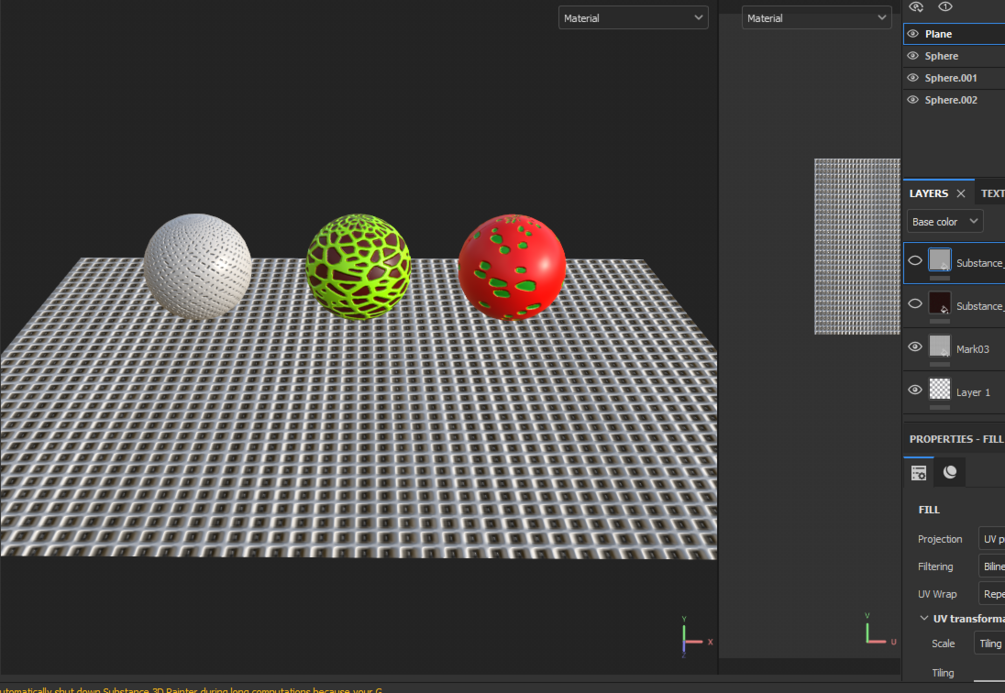
Task: Select the gray thumbnail of the top Substance layer
Action: tap(940, 261)
